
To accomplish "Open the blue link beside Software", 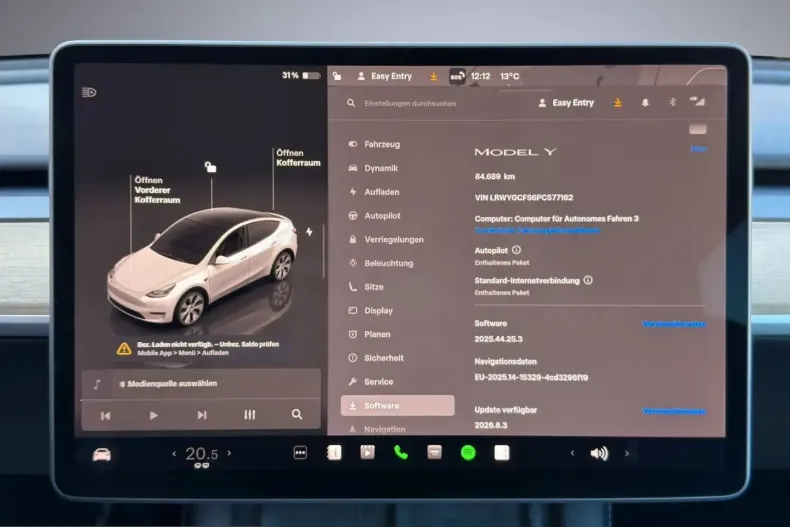I will (674, 323).
